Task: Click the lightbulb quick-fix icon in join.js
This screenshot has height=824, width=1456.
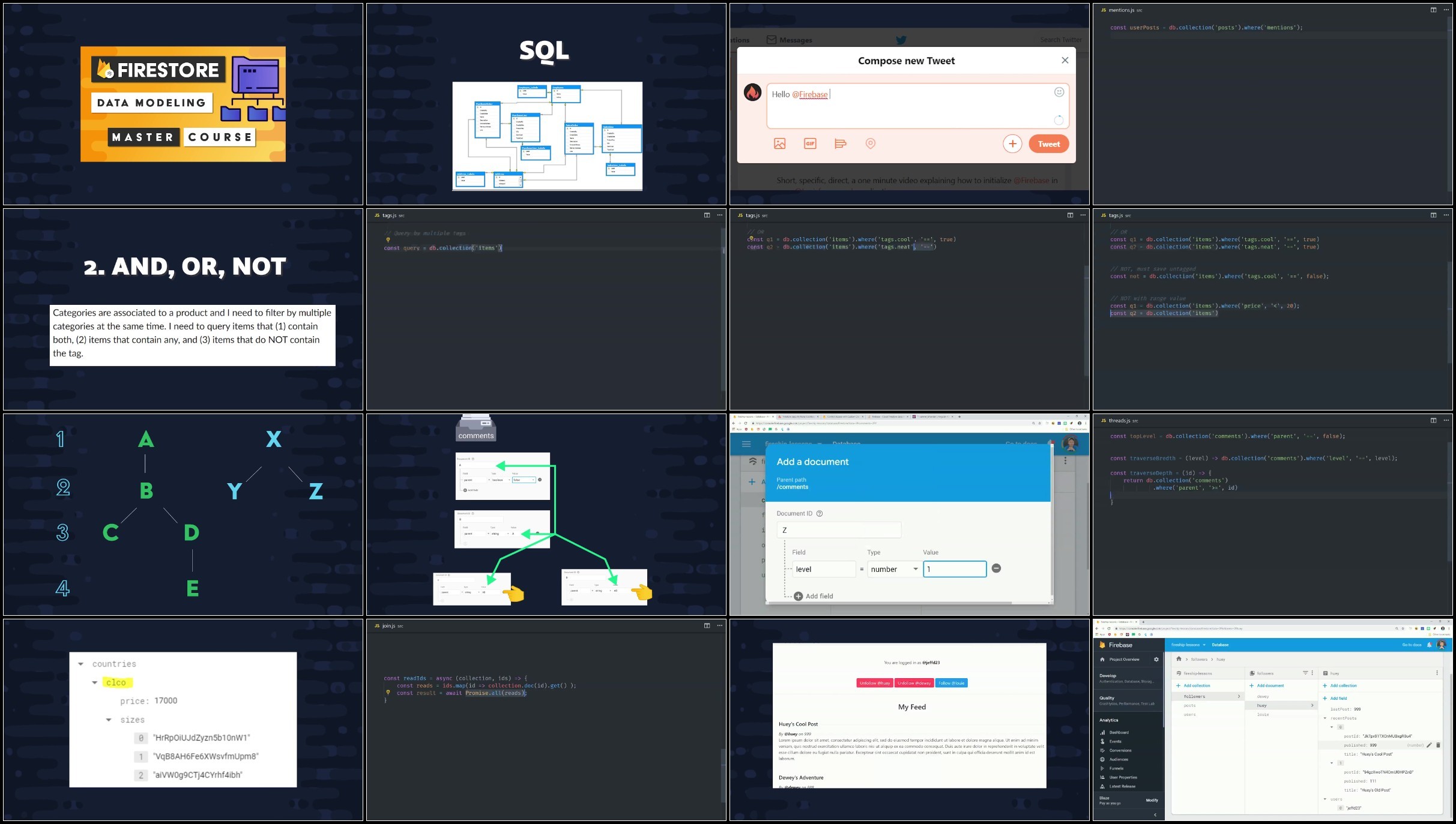Action: coord(388,692)
